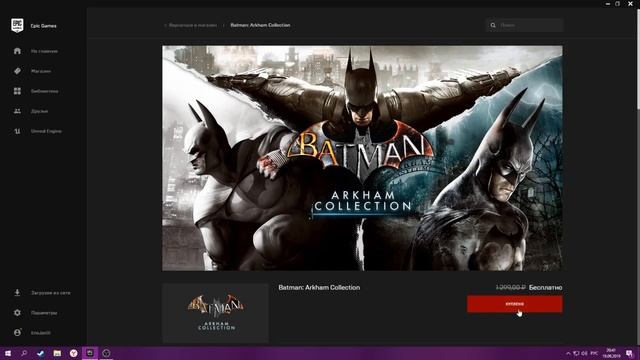Open the Unreal Engine section
640x360 pixels.
pyautogui.click(x=38, y=131)
